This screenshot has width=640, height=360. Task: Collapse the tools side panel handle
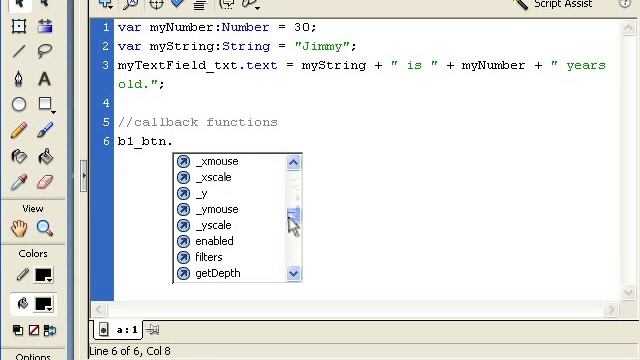point(84,176)
